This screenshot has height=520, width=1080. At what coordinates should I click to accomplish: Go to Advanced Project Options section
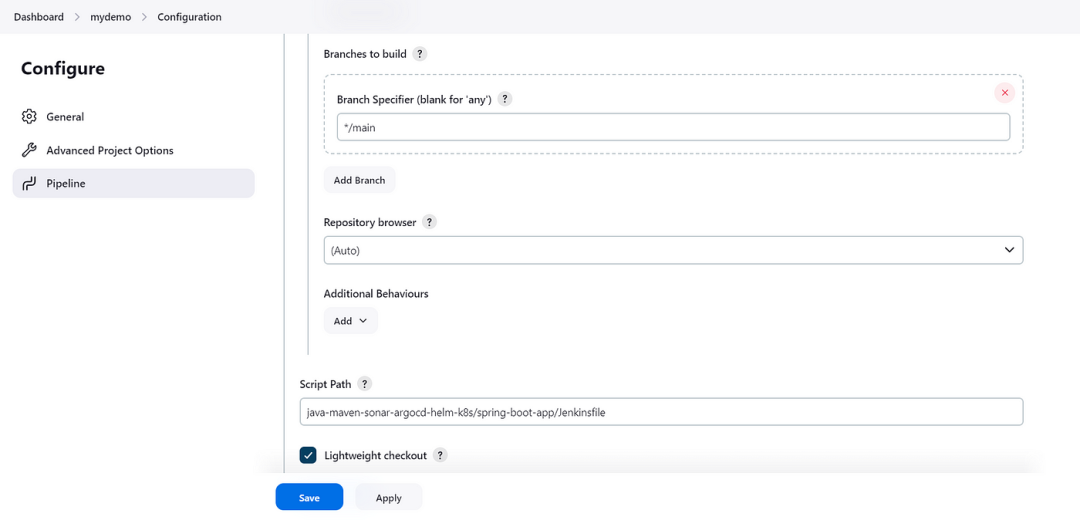(x=134, y=150)
